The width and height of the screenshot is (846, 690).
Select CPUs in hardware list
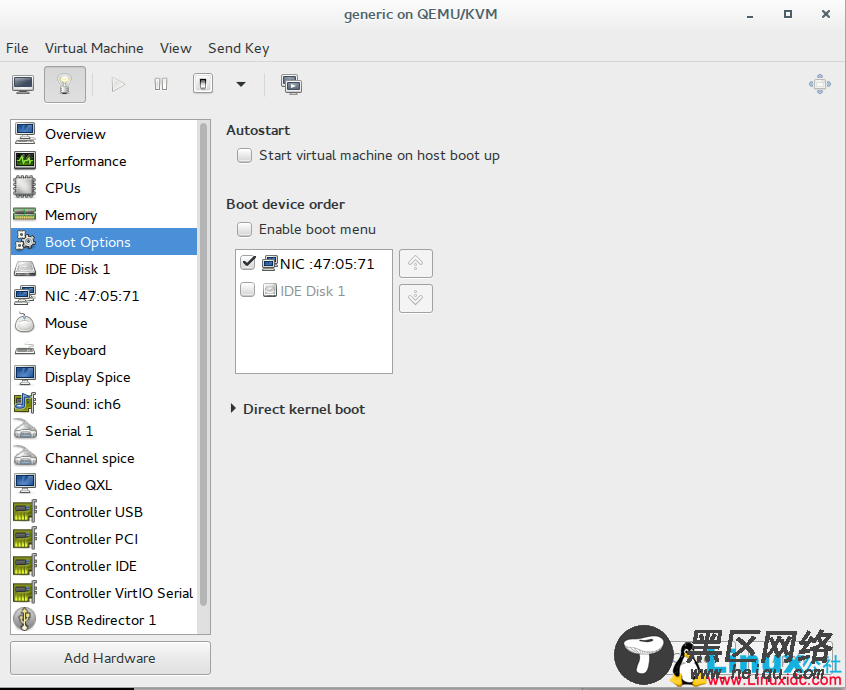pos(104,188)
